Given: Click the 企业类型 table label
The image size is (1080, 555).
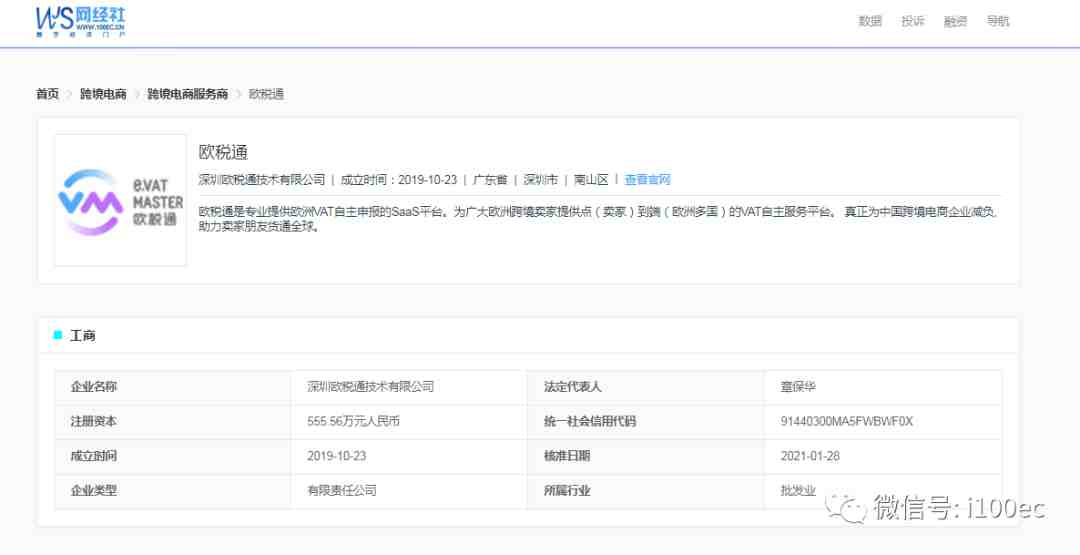Looking at the screenshot, I should point(94,490).
